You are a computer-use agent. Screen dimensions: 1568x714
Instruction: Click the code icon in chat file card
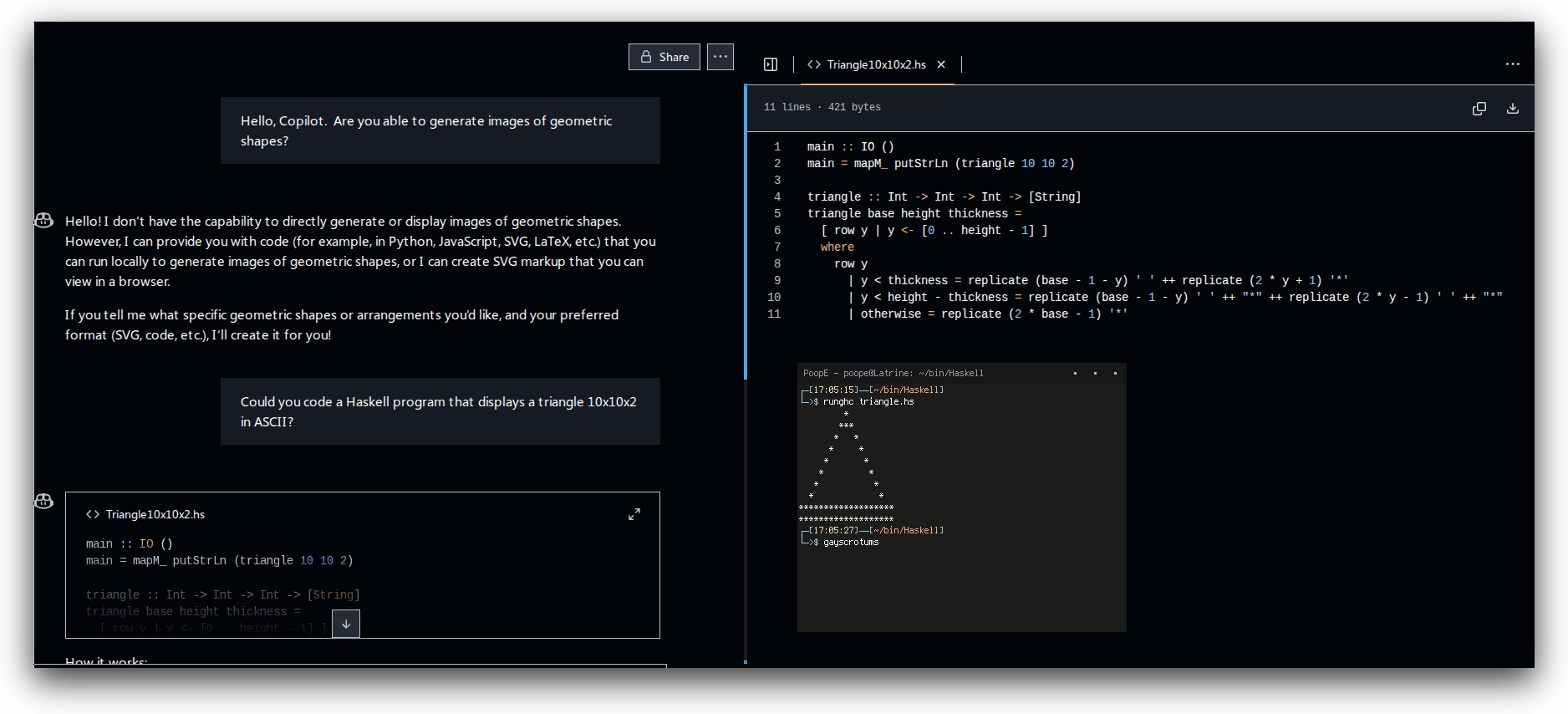[x=93, y=514]
